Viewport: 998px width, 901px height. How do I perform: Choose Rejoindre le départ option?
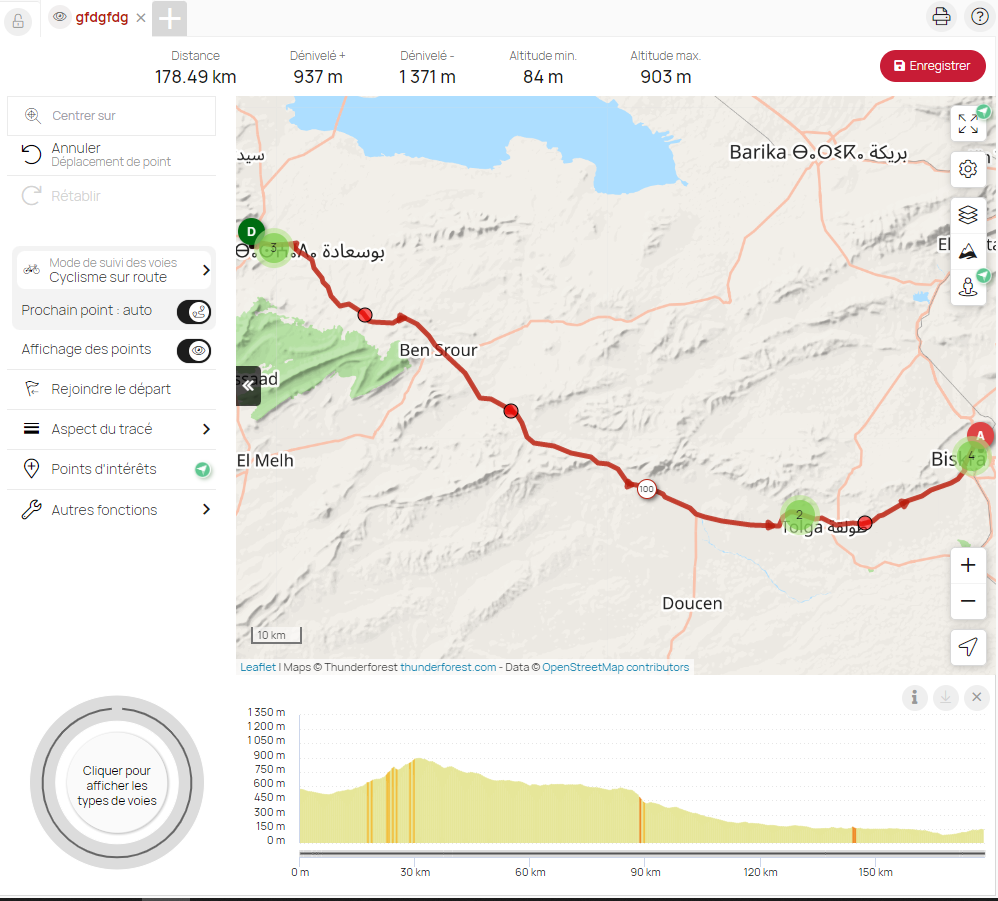110,389
